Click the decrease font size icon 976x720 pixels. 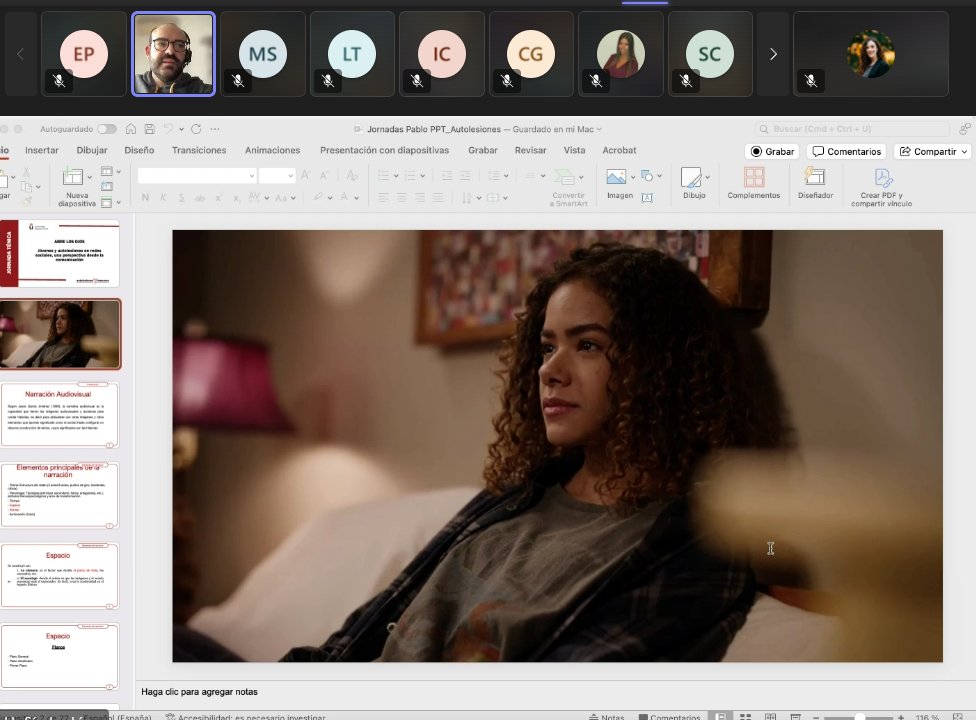[324, 175]
